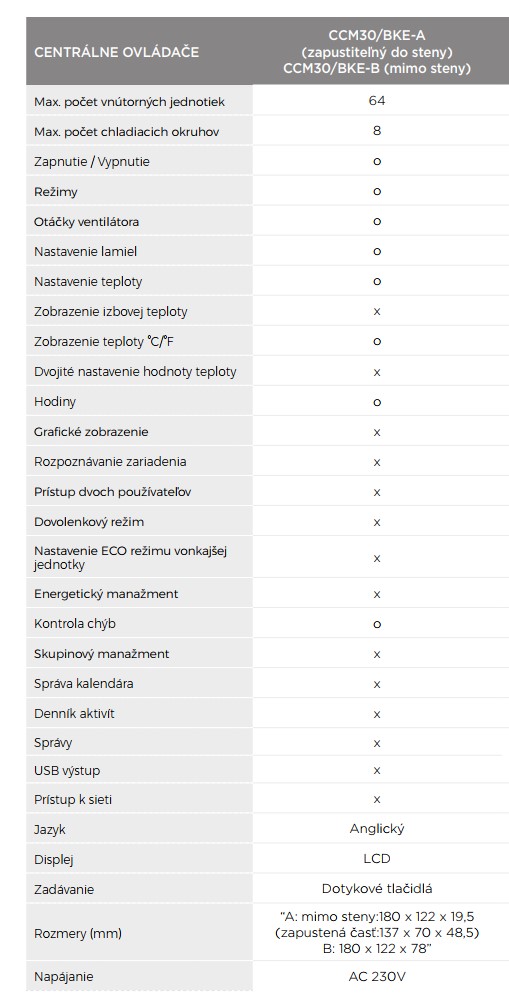The image size is (509, 999).
Task: Click the CENTRÁLNE OVLÁDAČE header cell
Action: point(139,52)
